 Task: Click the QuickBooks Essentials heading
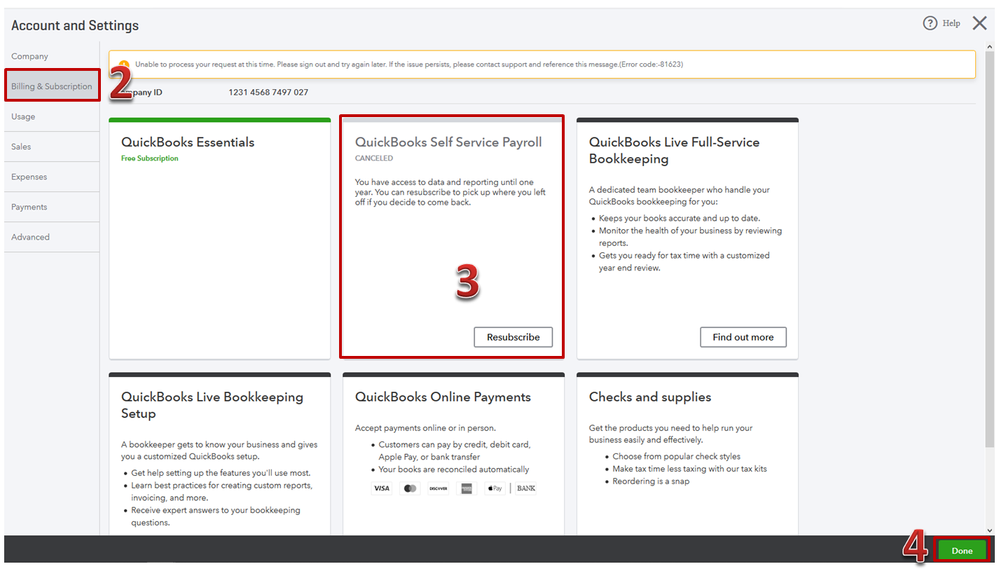pyautogui.click(x=188, y=142)
